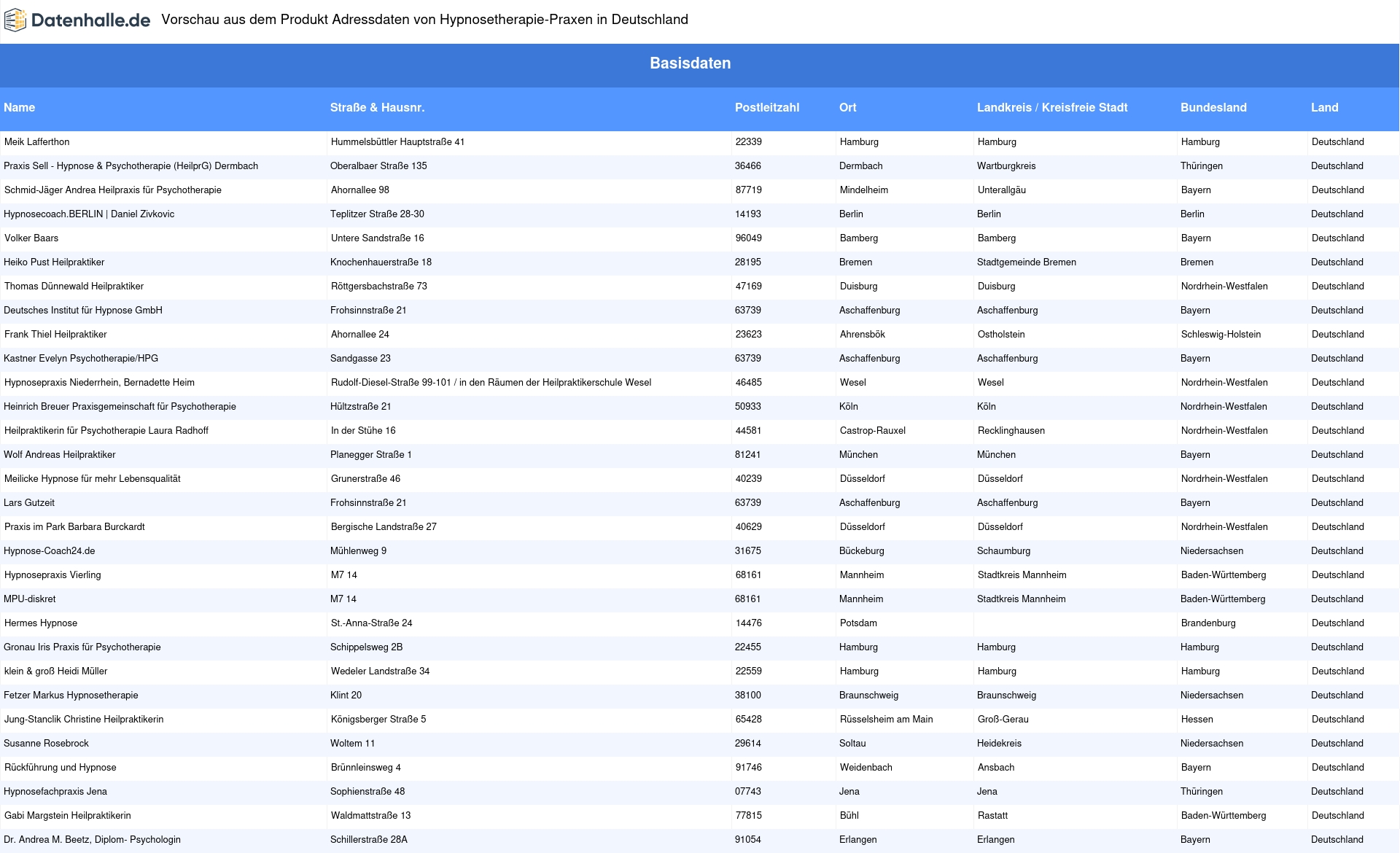The height and width of the screenshot is (853, 1400).
Task: Select Hypnosepraxis Niederrhein, Bernadette Heim
Action: (x=99, y=383)
